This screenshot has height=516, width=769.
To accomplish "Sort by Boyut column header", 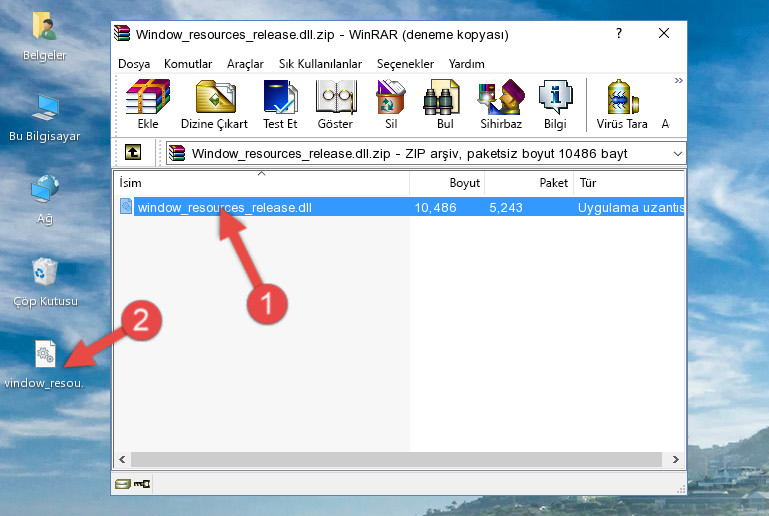I will click(447, 183).
